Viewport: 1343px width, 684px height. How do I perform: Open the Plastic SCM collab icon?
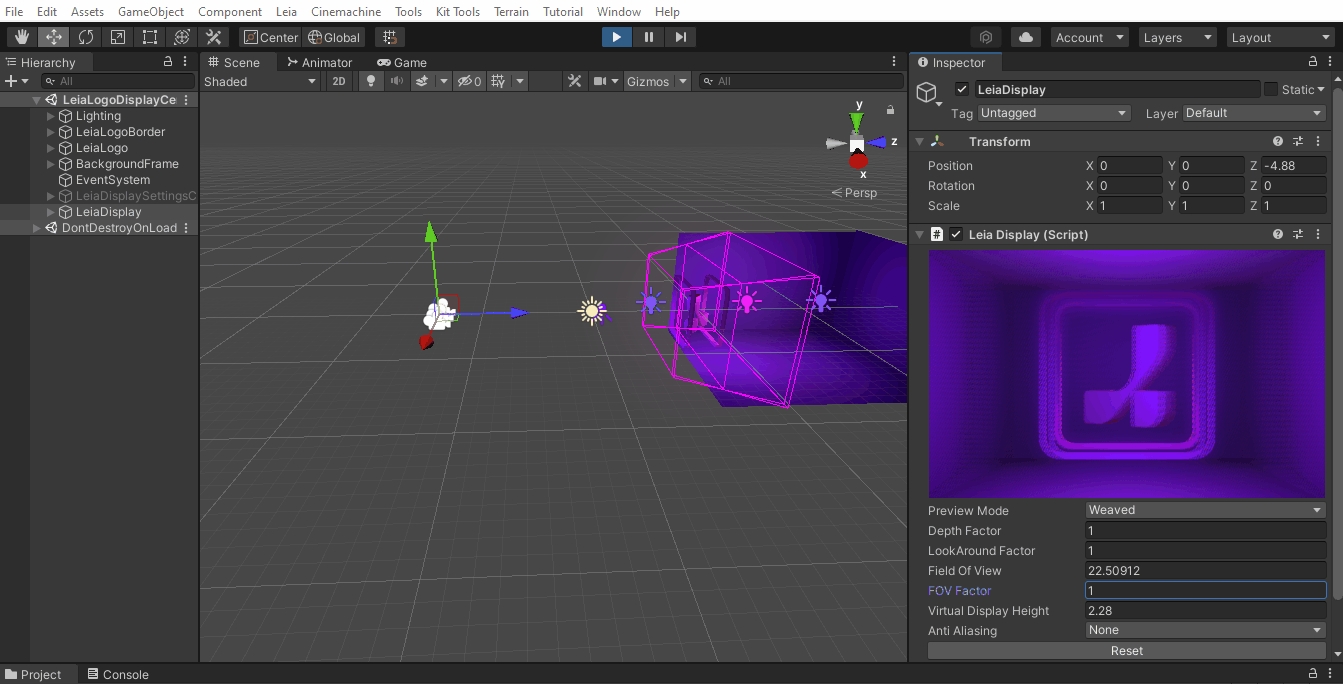coord(986,37)
